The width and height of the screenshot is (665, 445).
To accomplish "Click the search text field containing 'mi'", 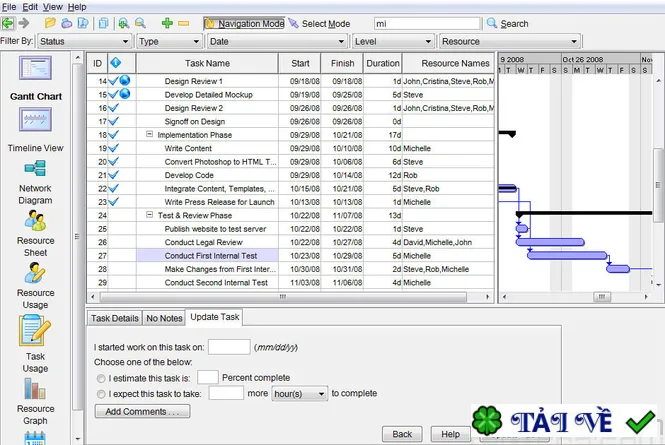I will point(427,24).
